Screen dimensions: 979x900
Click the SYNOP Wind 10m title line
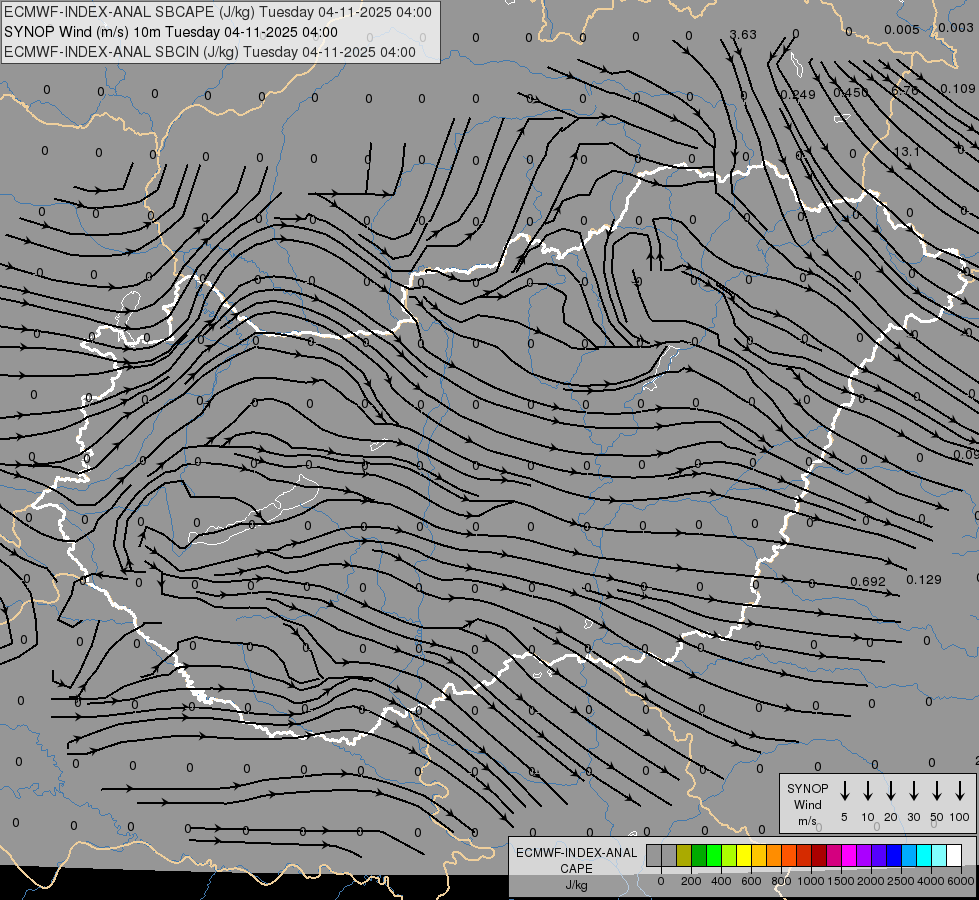pyautogui.click(x=170, y=32)
